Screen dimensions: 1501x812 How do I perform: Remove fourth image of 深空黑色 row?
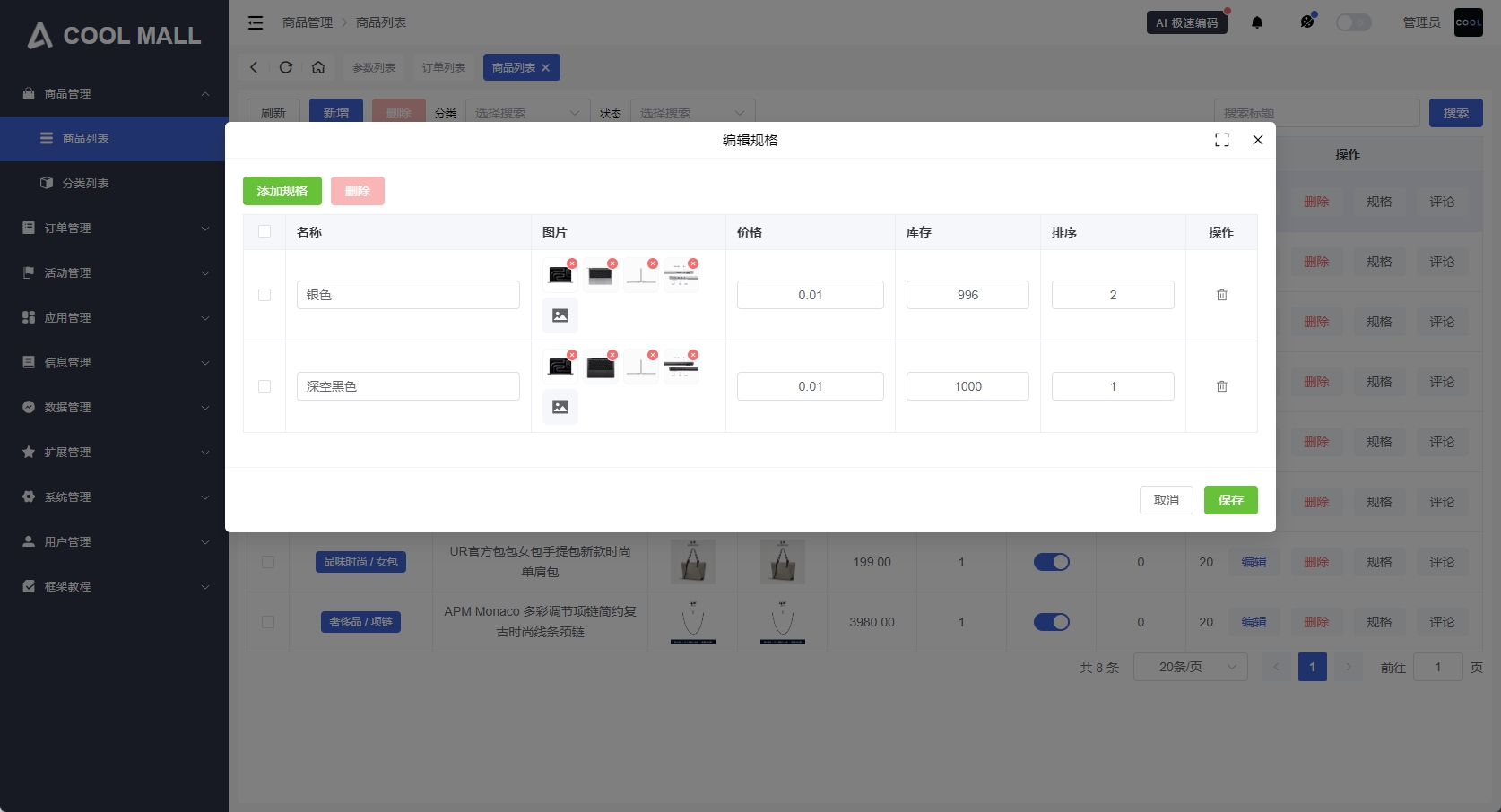click(693, 355)
